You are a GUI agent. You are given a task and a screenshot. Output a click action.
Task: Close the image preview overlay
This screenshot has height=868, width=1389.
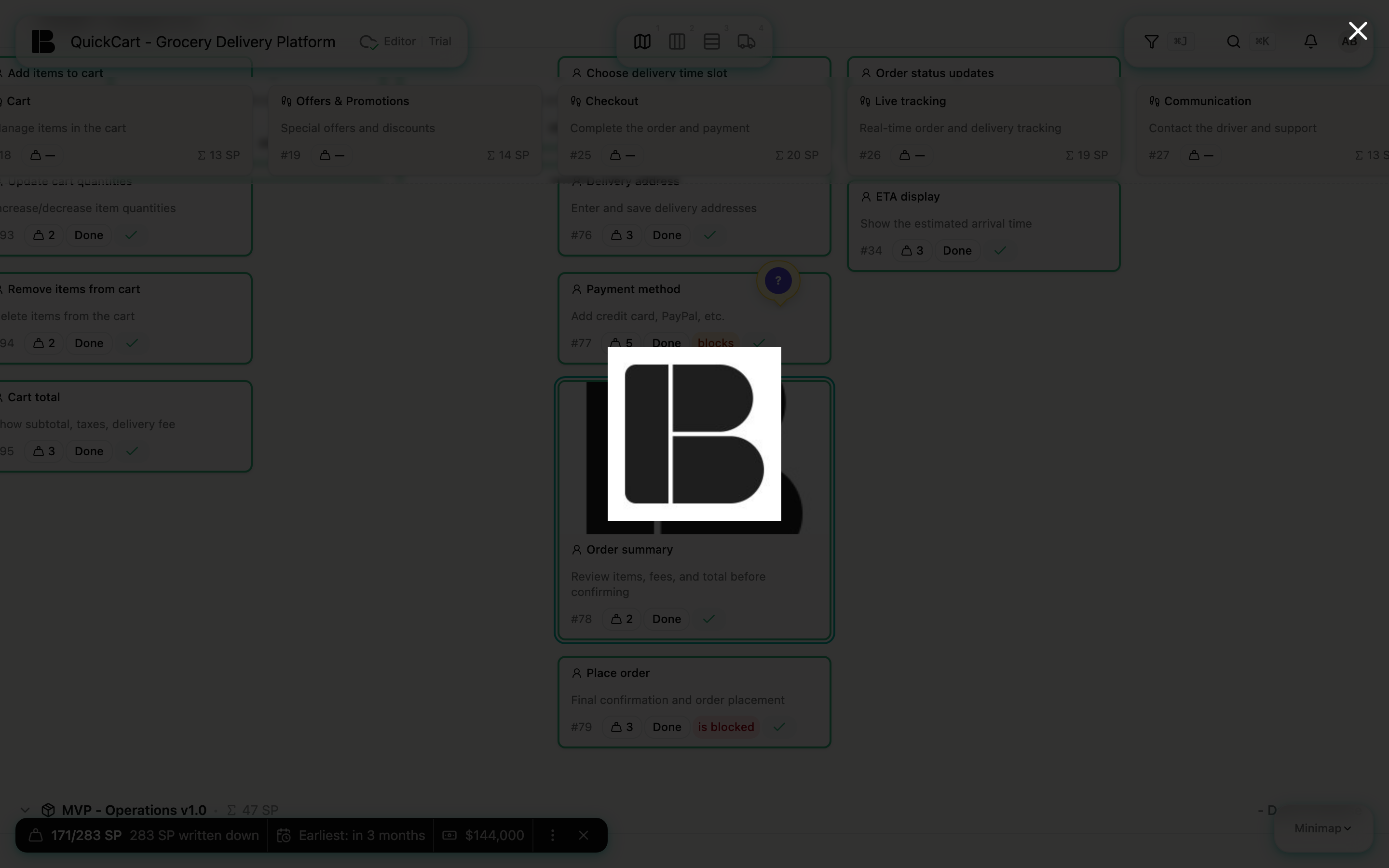pos(1358,31)
